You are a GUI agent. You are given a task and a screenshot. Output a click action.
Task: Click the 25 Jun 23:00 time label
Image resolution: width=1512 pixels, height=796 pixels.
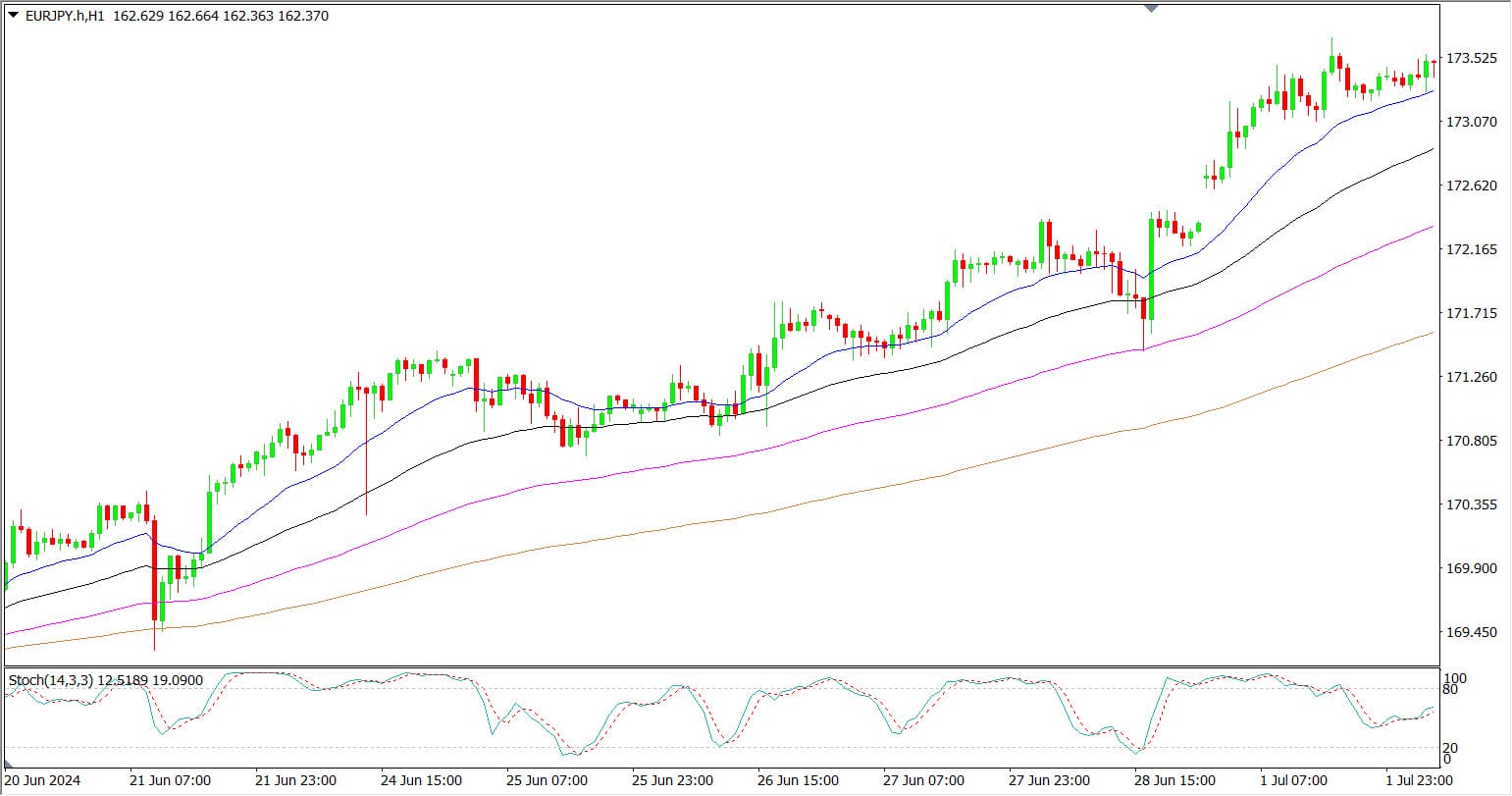click(x=673, y=781)
